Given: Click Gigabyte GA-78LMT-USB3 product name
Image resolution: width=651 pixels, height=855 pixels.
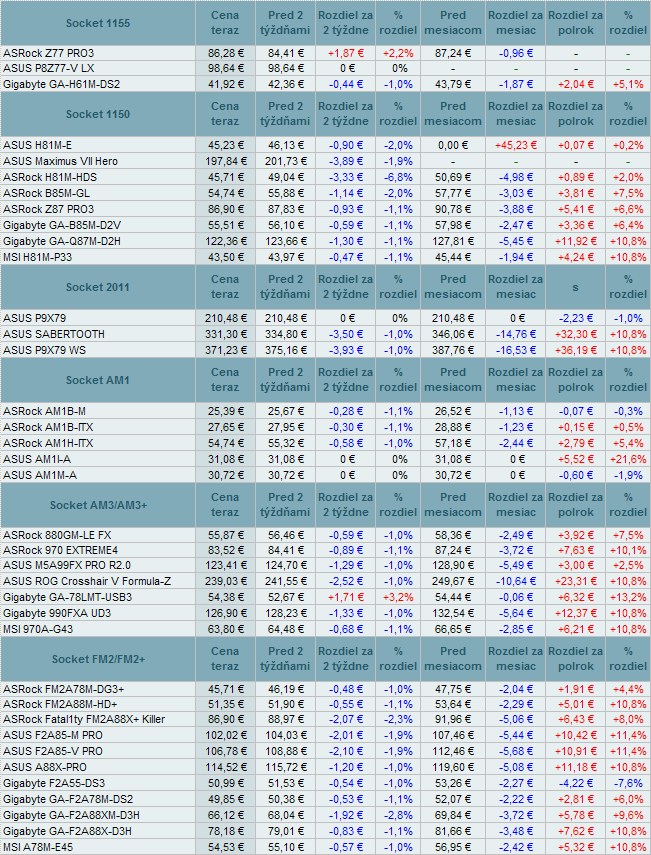Looking at the screenshot, I should click(67, 597).
